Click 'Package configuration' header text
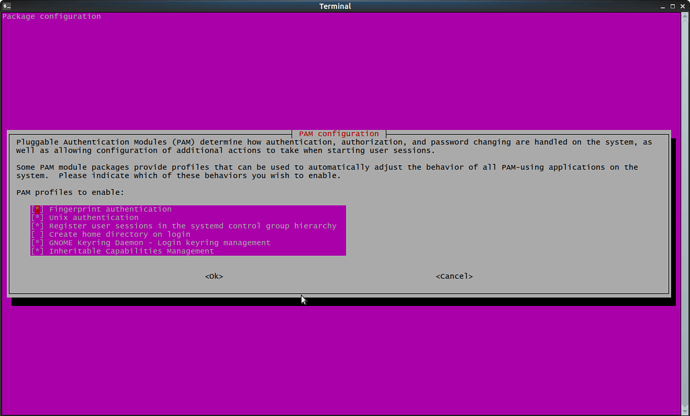690x416 pixels. (x=52, y=17)
